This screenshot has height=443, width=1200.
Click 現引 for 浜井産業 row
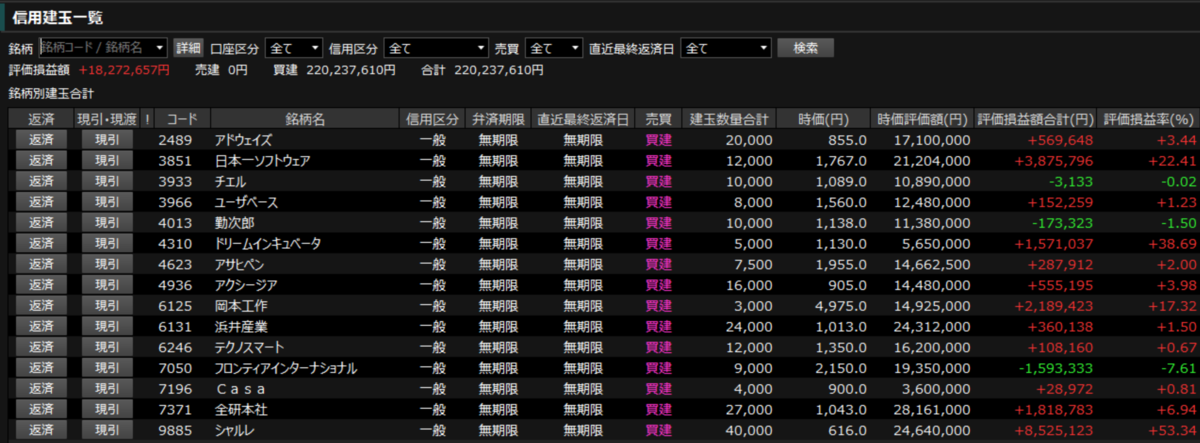pyautogui.click(x=107, y=326)
